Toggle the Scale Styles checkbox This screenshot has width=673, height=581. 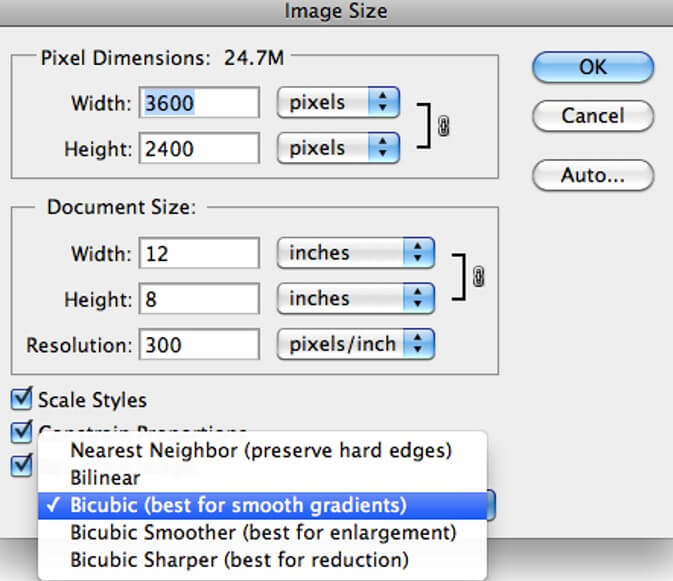[21, 398]
